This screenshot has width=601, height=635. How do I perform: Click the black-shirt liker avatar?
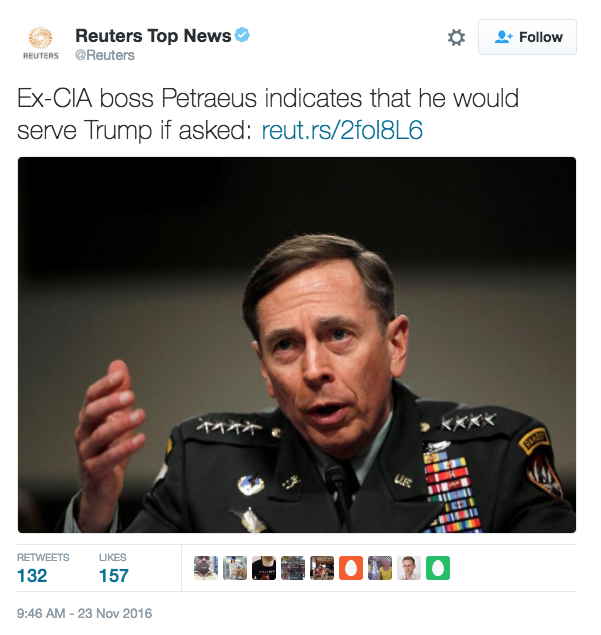[264, 568]
